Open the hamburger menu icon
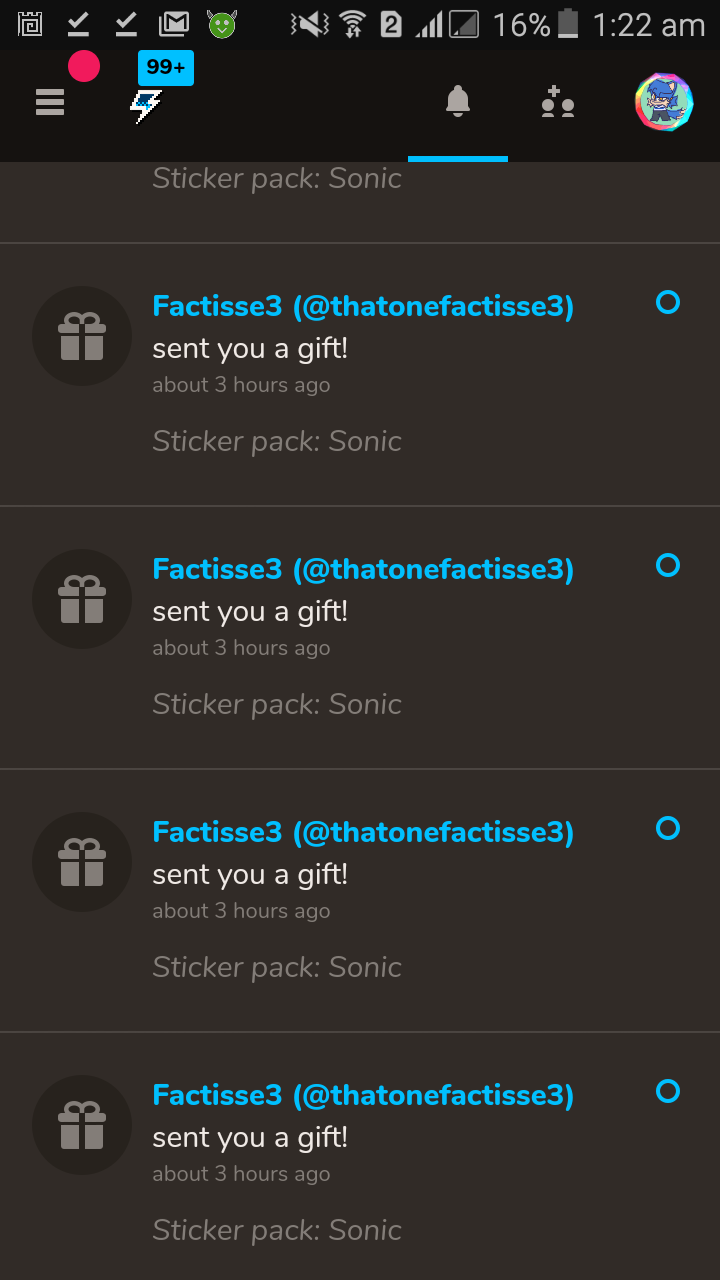The height and width of the screenshot is (1280, 720). click(x=50, y=102)
